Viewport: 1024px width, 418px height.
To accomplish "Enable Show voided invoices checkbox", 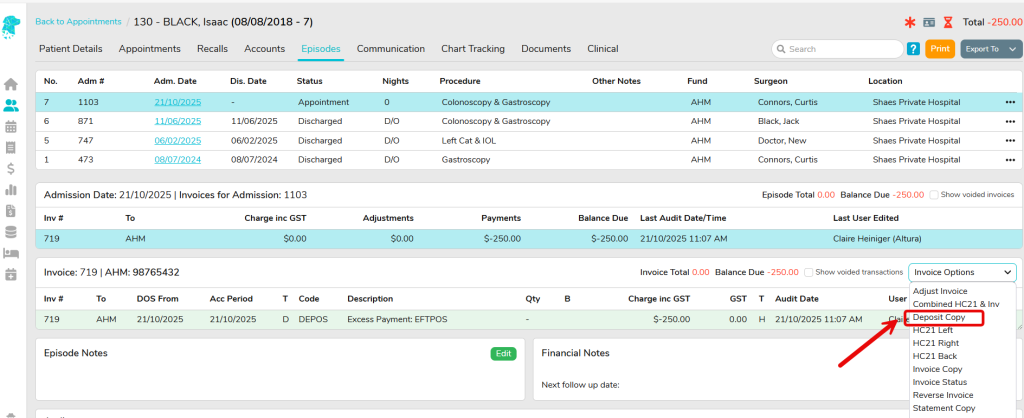I will [934, 195].
